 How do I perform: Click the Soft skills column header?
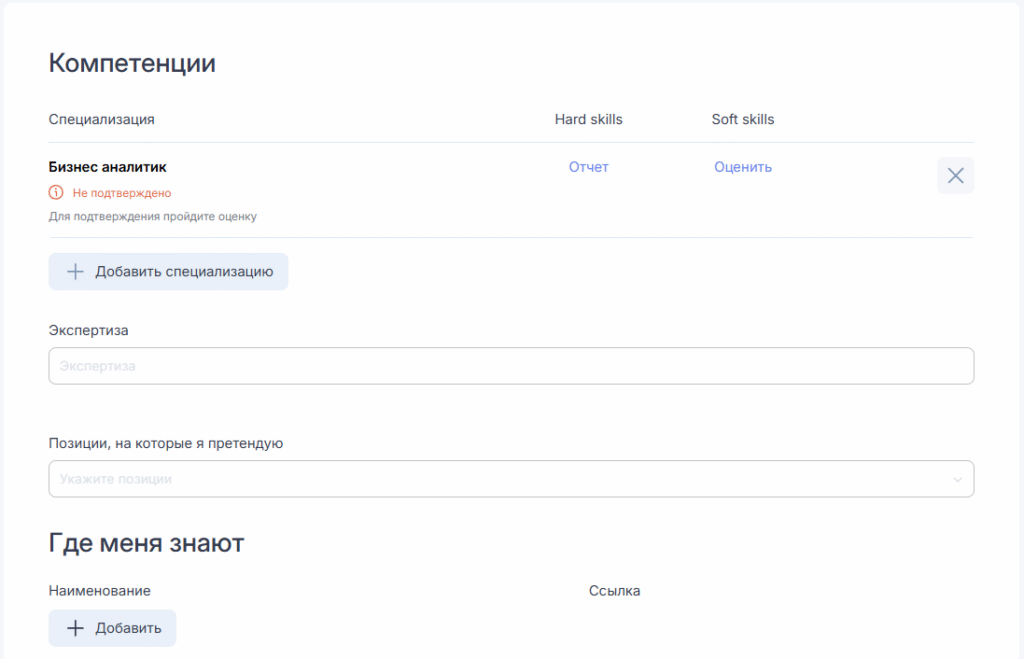click(742, 119)
